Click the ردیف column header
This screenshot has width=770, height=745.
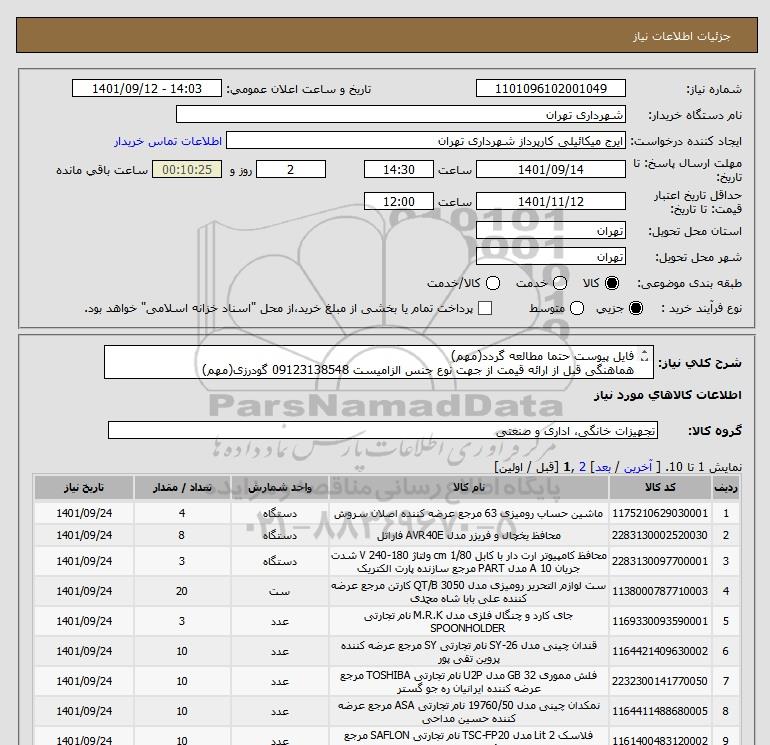pos(725,487)
